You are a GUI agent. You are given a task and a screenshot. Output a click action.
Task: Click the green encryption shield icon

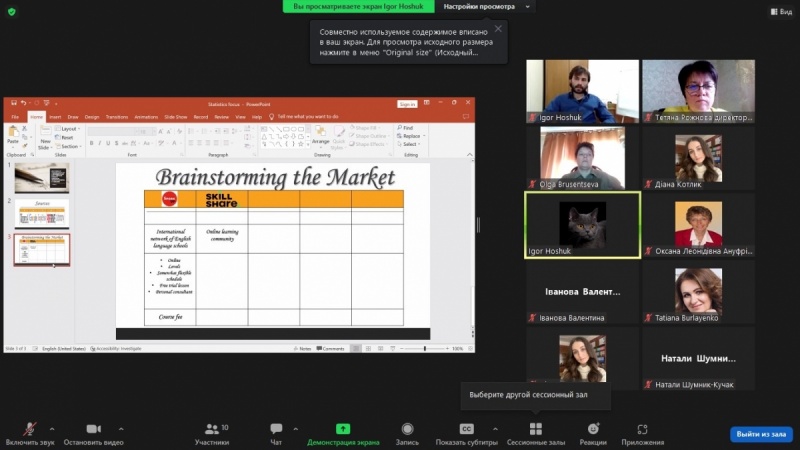(12, 11)
